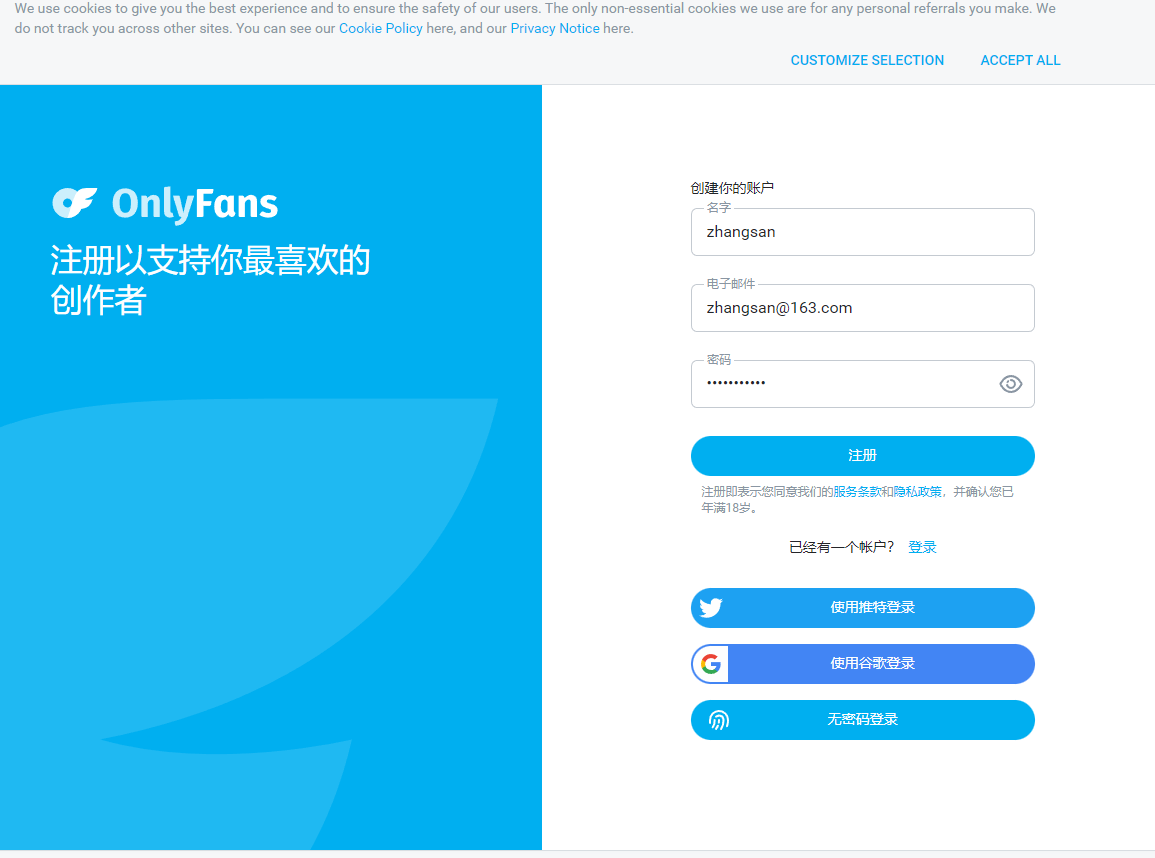Click the 密码 password input field
Image resolution: width=1155 pixels, height=858 pixels.
863,384
